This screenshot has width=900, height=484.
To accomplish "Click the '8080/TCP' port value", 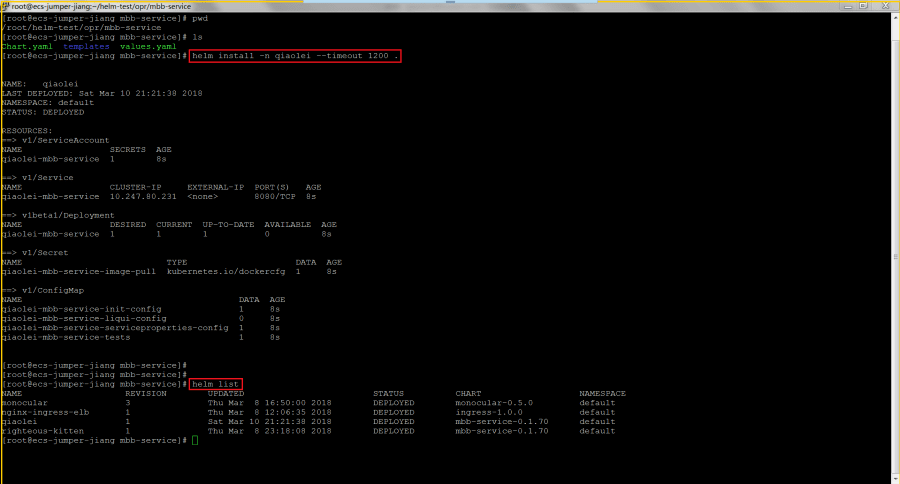I will [x=274, y=196].
